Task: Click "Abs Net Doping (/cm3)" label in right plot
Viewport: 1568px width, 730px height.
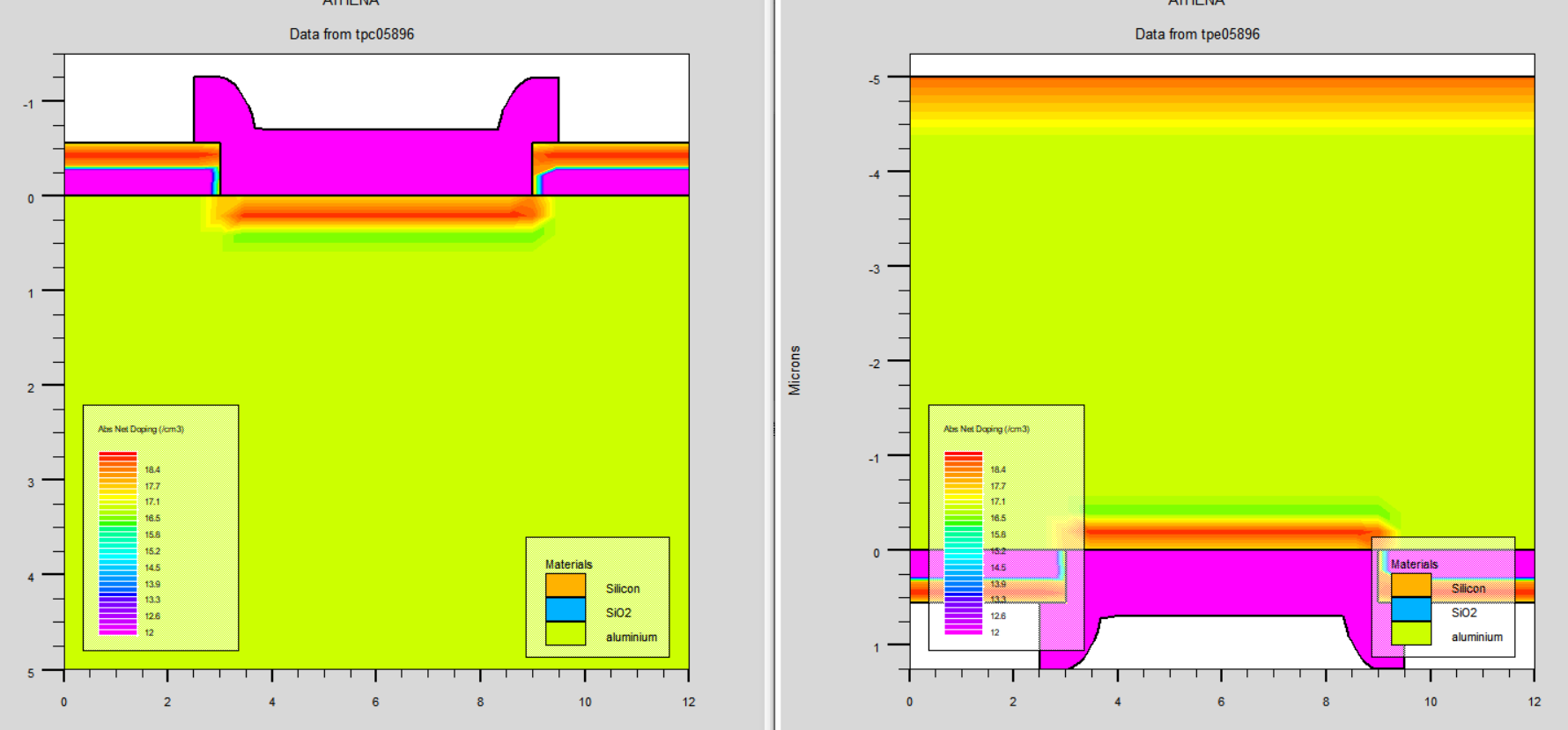Action: coord(987,429)
